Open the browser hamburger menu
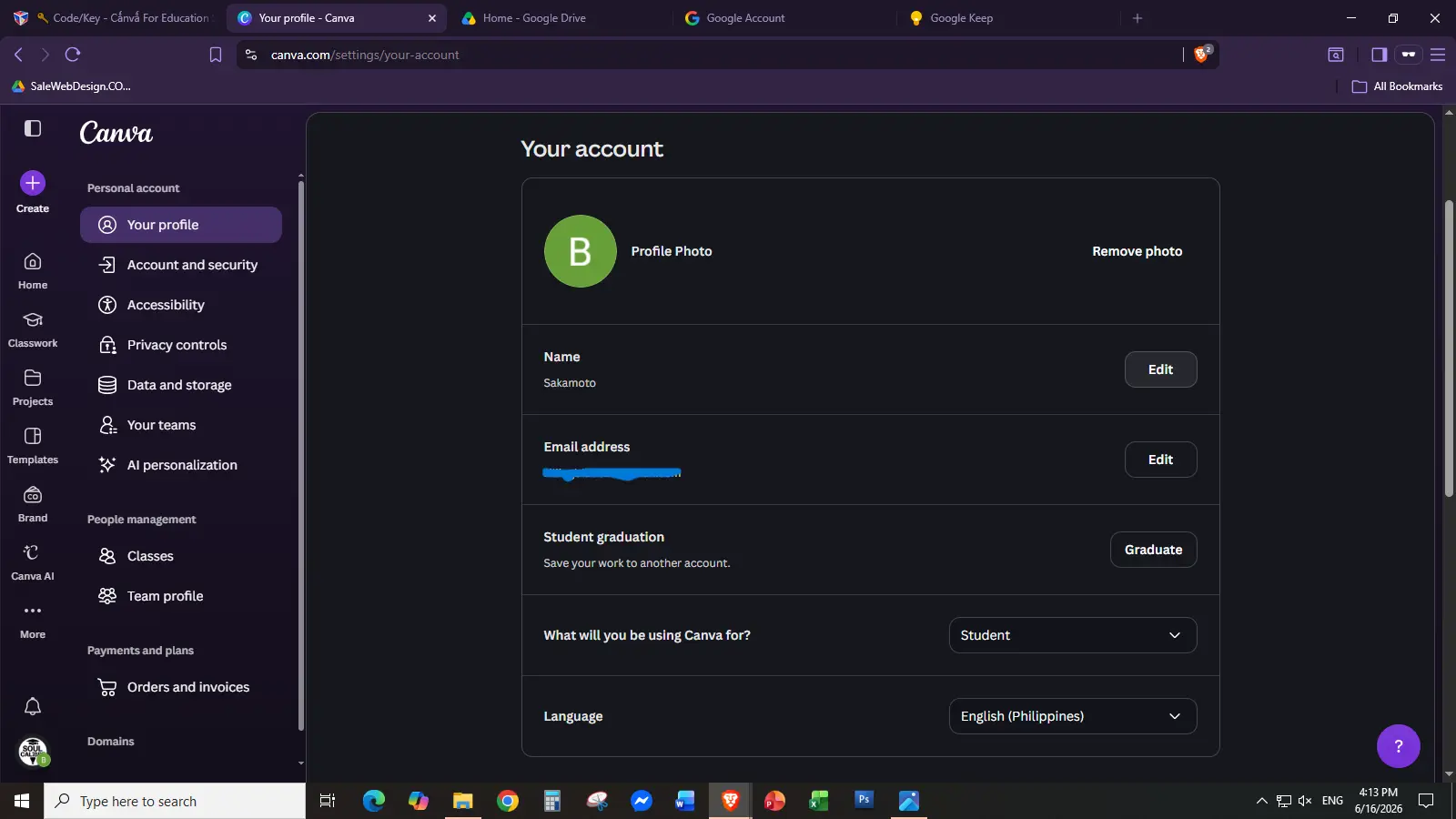This screenshot has height=819, width=1456. tap(1438, 55)
